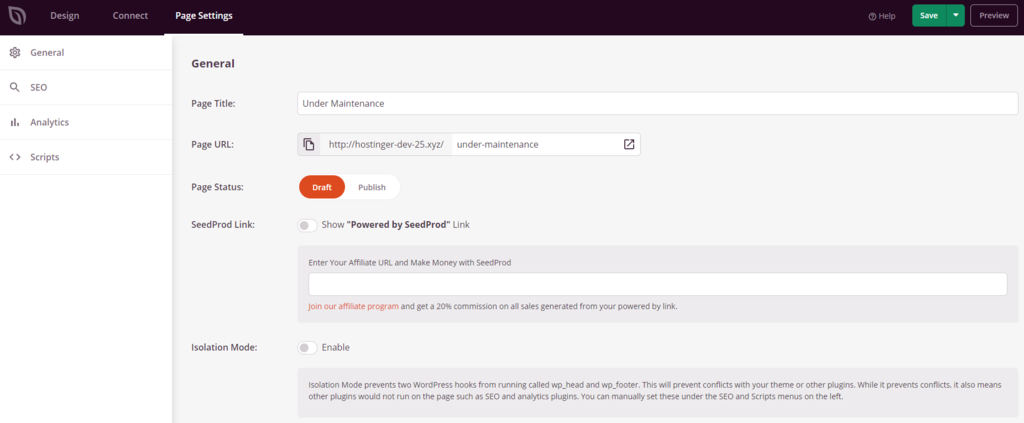This screenshot has height=423, width=1024.
Task: Turn on the Isolation Mode toggle
Action: [x=308, y=348]
